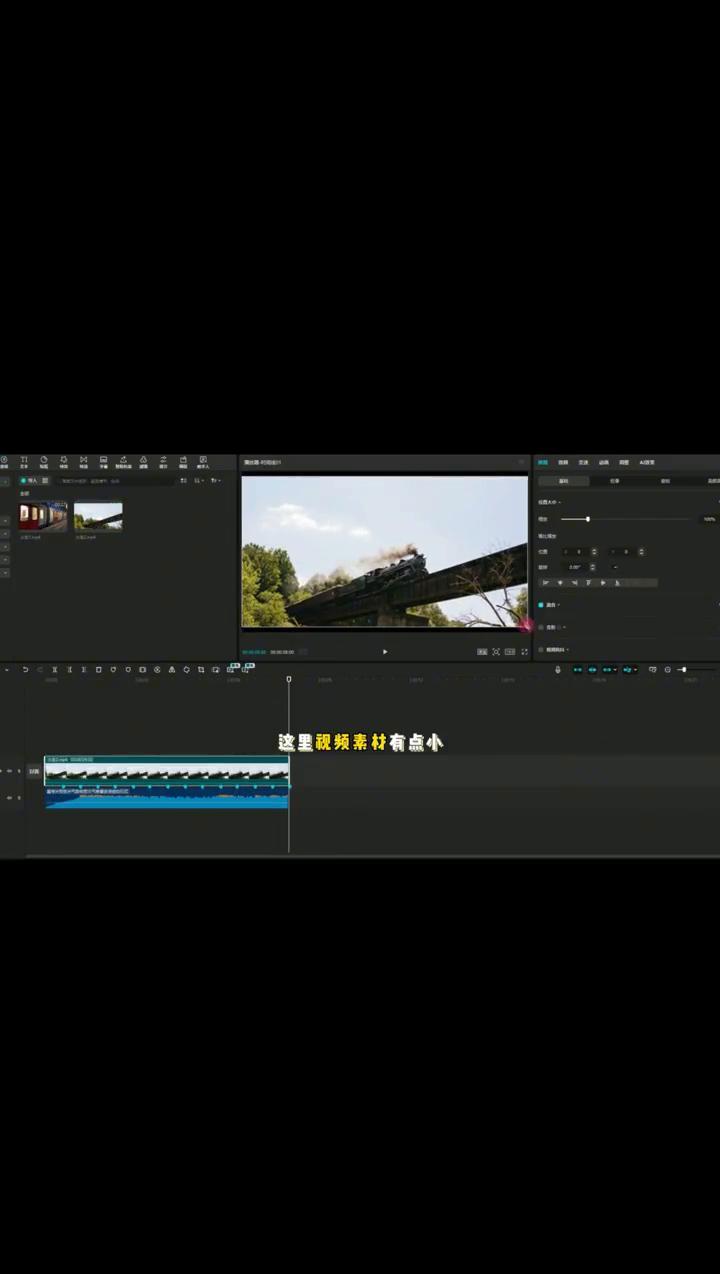Click the 导入 import button

pos(29,481)
